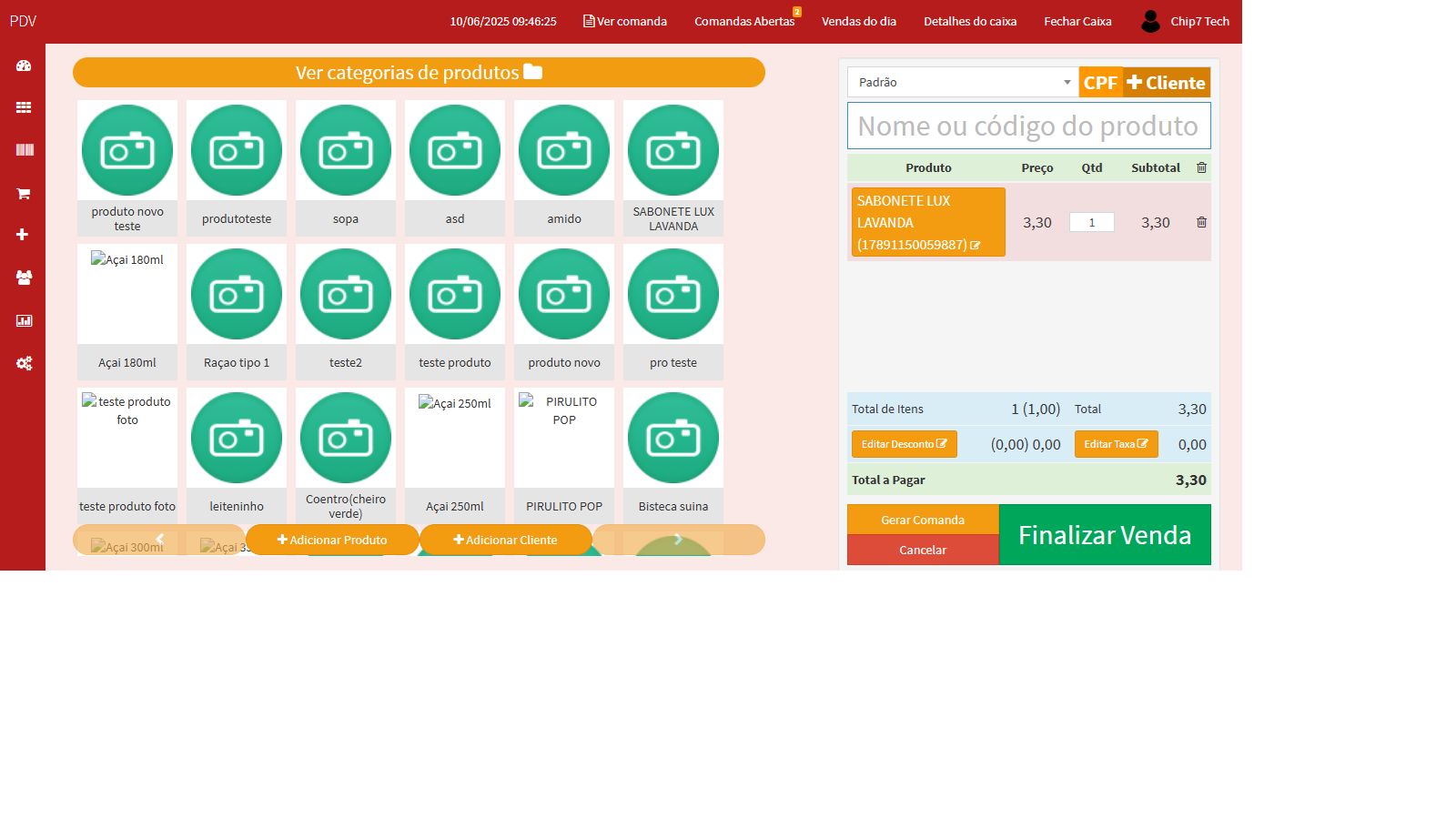The height and width of the screenshot is (819, 1456).
Task: Open the barcode icon in sidebar
Action: tap(24, 150)
